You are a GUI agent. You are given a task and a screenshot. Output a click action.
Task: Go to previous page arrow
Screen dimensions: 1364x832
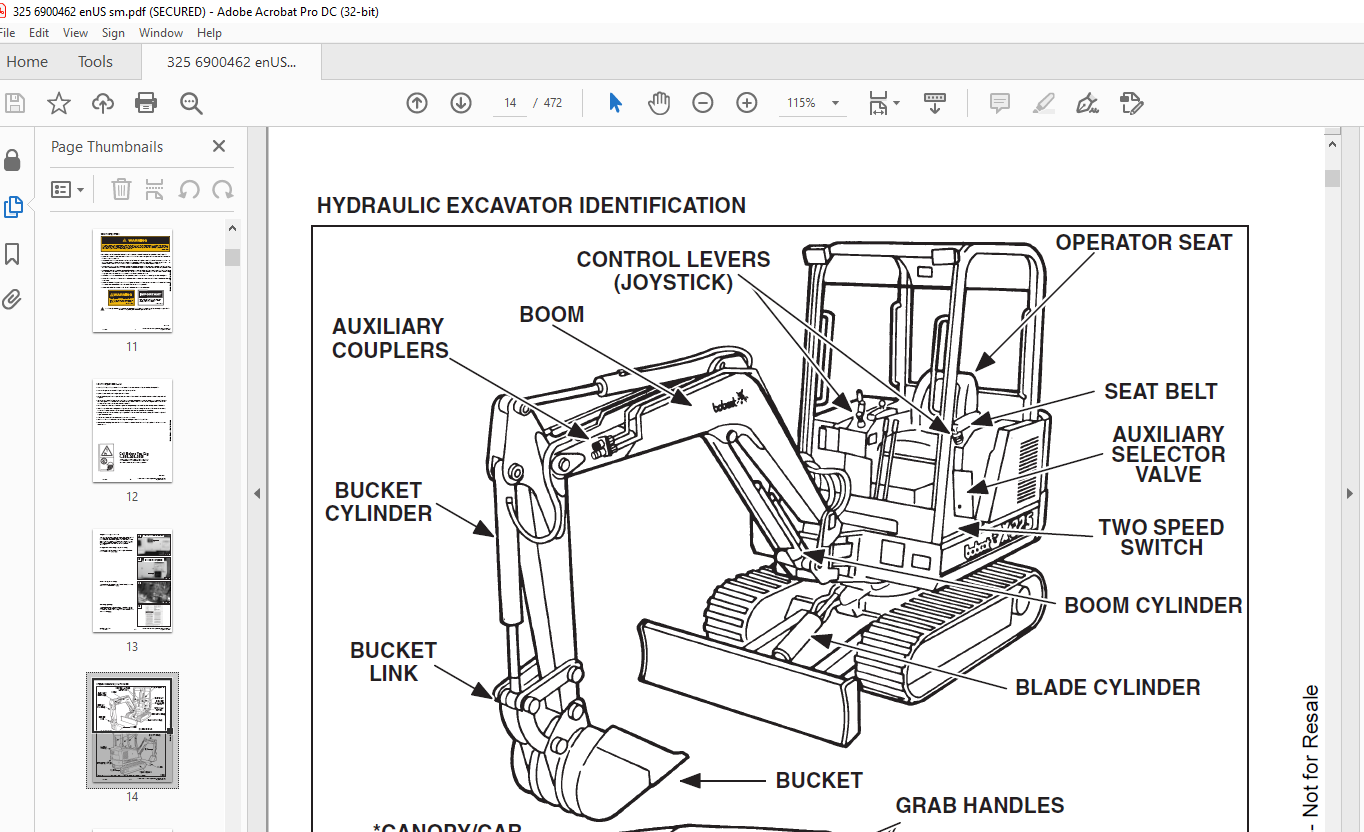pos(417,103)
